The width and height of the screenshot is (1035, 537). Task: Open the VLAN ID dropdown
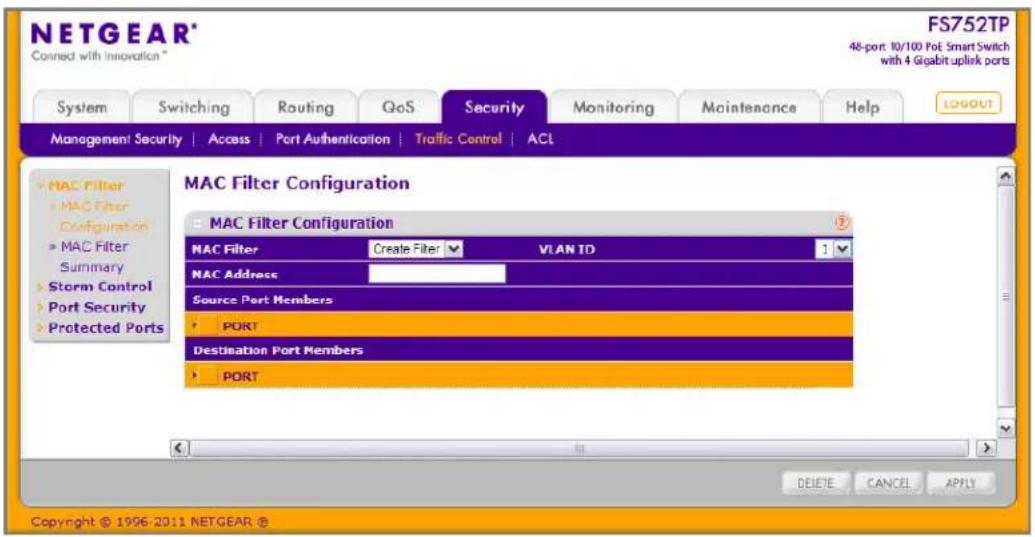(833, 249)
